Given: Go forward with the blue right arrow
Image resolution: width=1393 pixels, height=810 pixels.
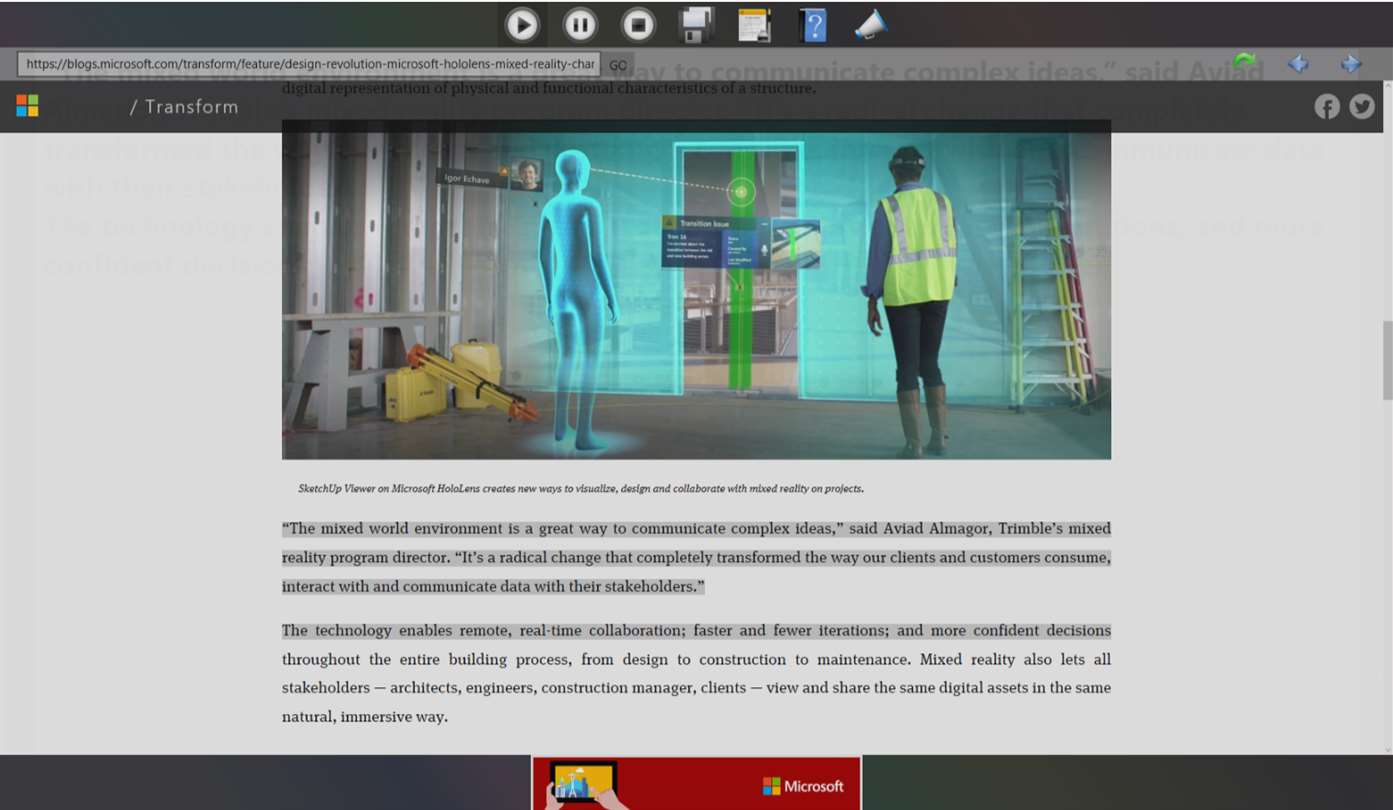Looking at the screenshot, I should 1351,64.
